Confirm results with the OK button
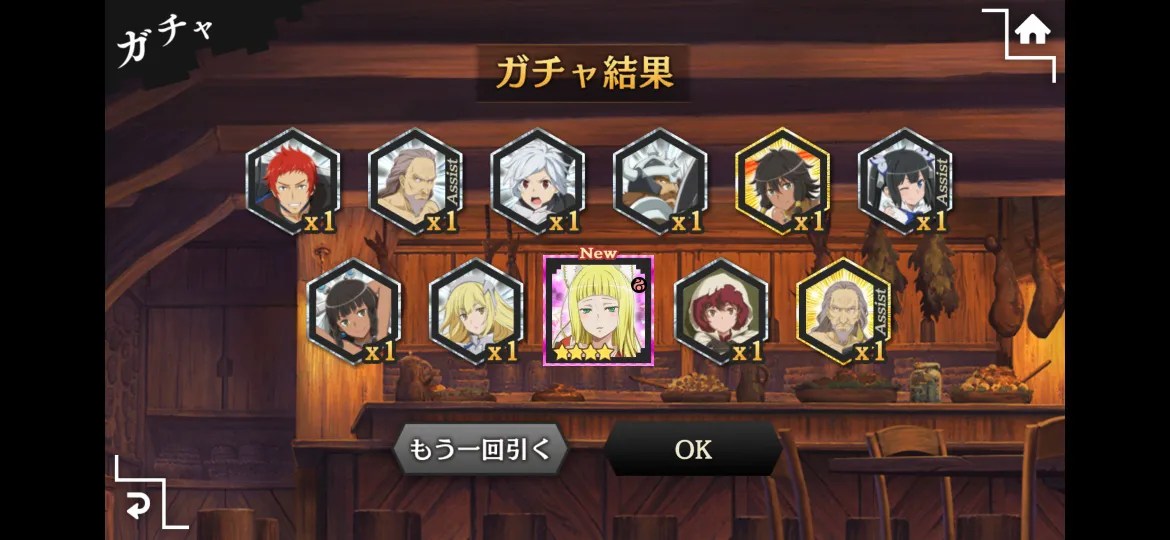Image resolution: width=1170 pixels, height=540 pixels. (x=693, y=449)
